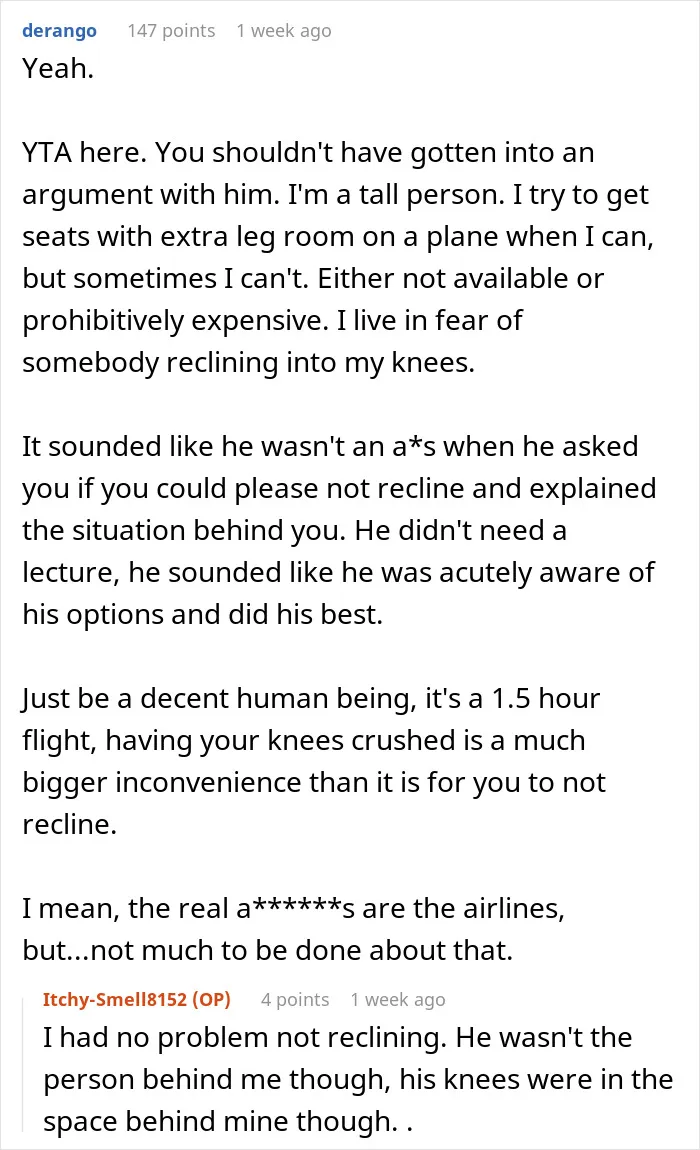
Task: Click the text his options and did his best
Action: click(203, 615)
